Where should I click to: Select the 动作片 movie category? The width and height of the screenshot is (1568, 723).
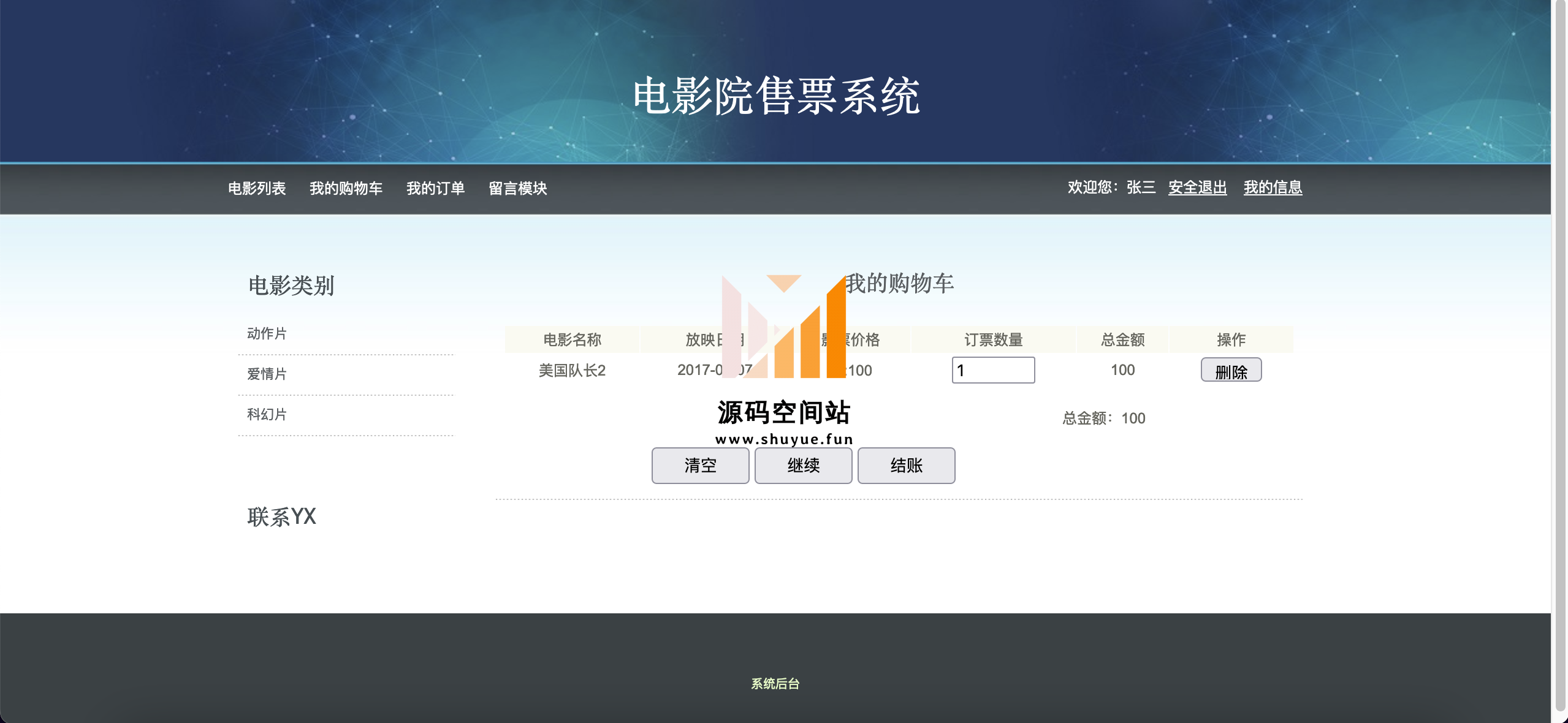click(267, 333)
